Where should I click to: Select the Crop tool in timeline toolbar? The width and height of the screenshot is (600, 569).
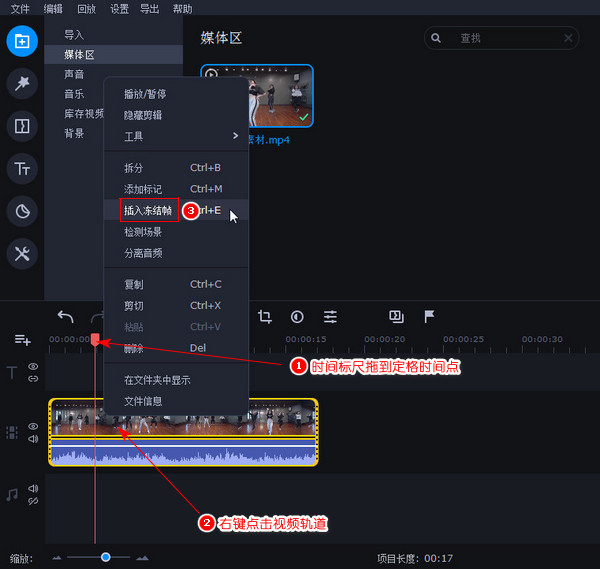[x=265, y=317]
